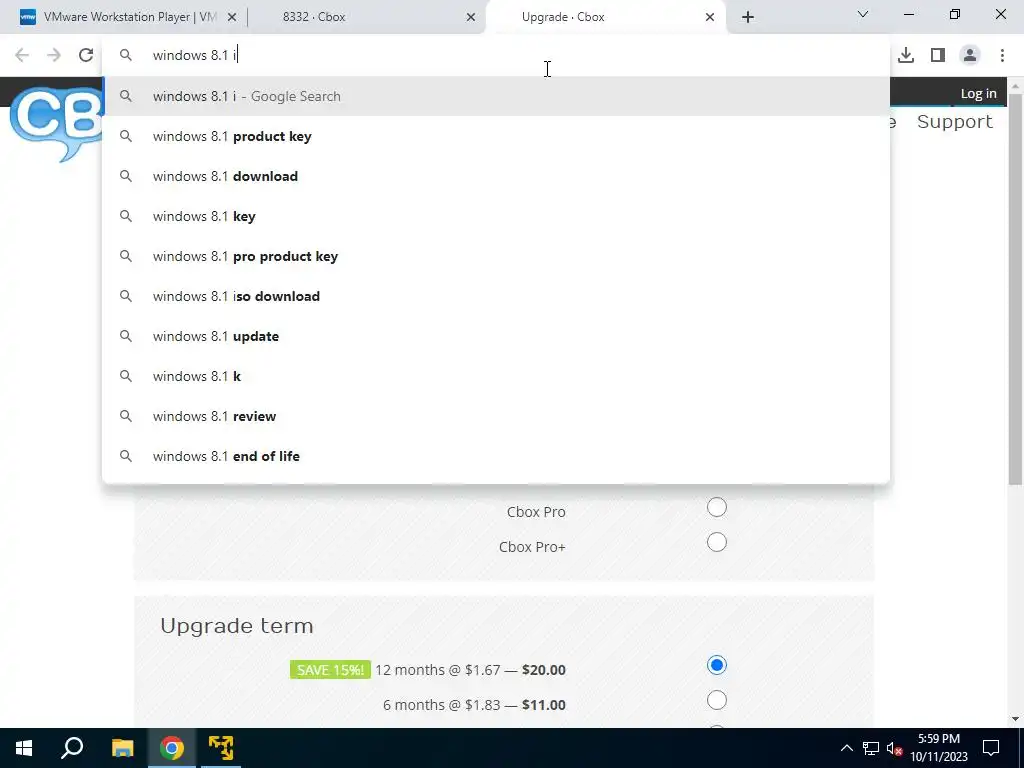Click the SAVE 15%! badge
The image size is (1024, 768).
click(x=330, y=669)
